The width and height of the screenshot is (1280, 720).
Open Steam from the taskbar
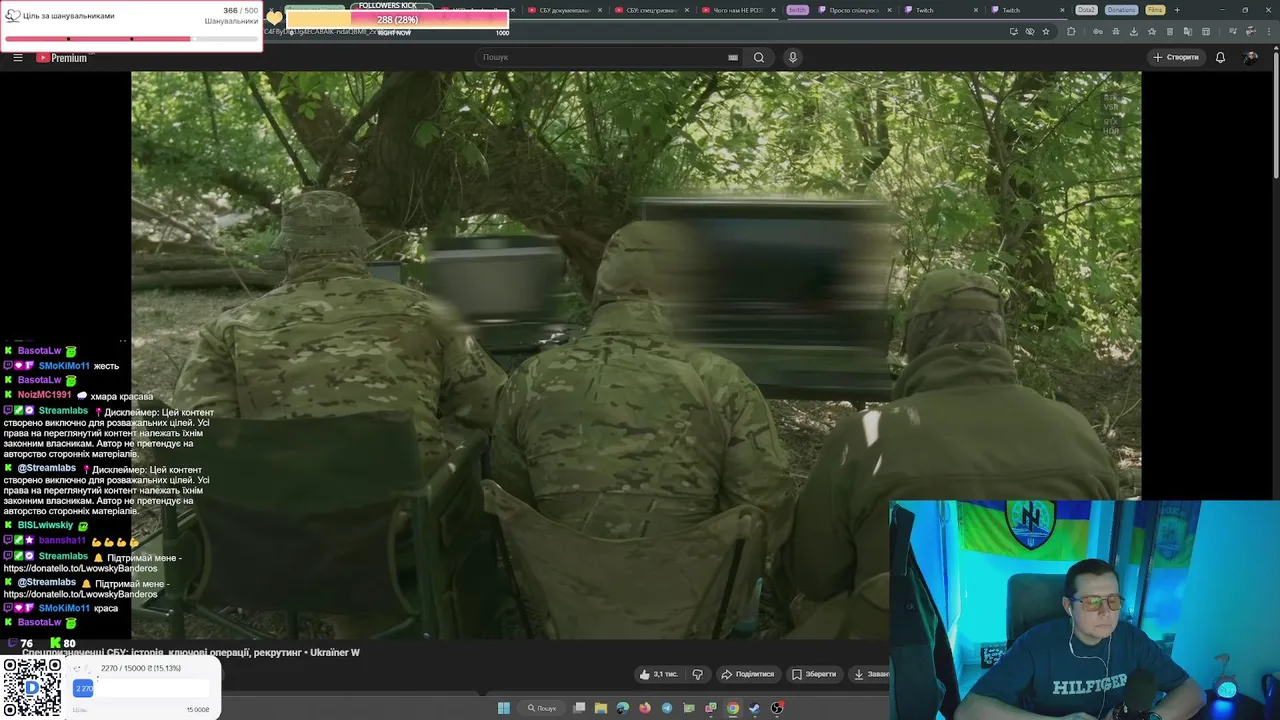(755, 708)
